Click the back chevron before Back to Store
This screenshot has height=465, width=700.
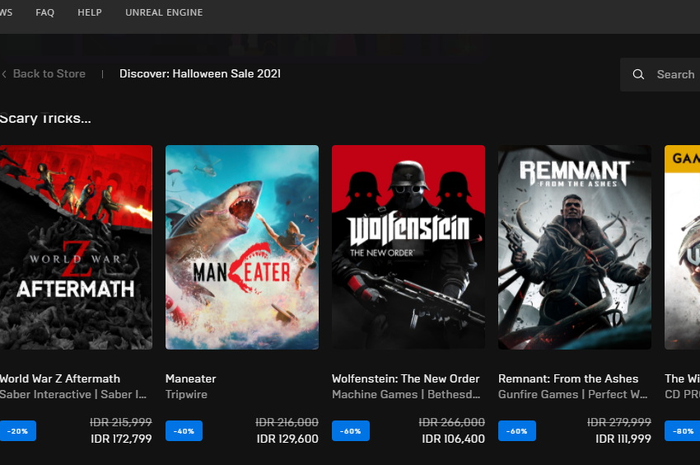(x=4, y=74)
